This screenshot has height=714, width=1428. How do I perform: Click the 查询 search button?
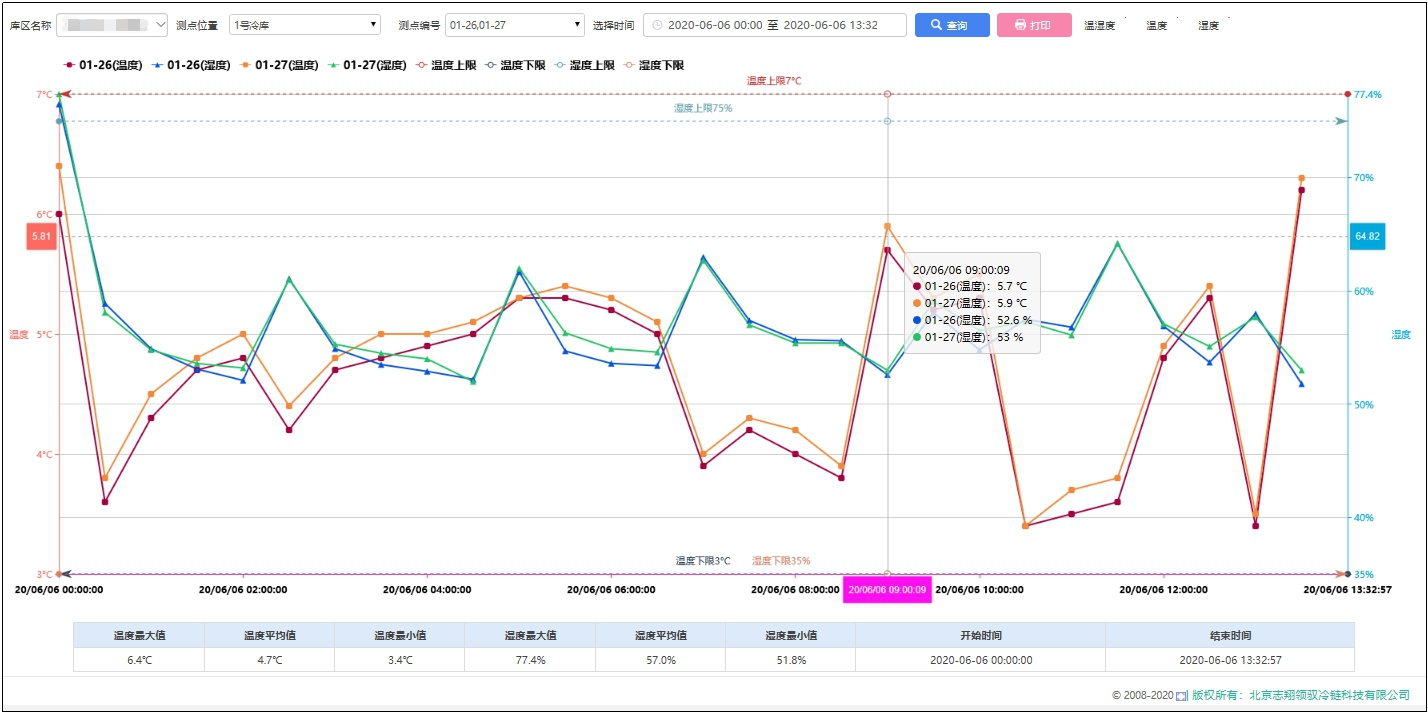pos(951,25)
